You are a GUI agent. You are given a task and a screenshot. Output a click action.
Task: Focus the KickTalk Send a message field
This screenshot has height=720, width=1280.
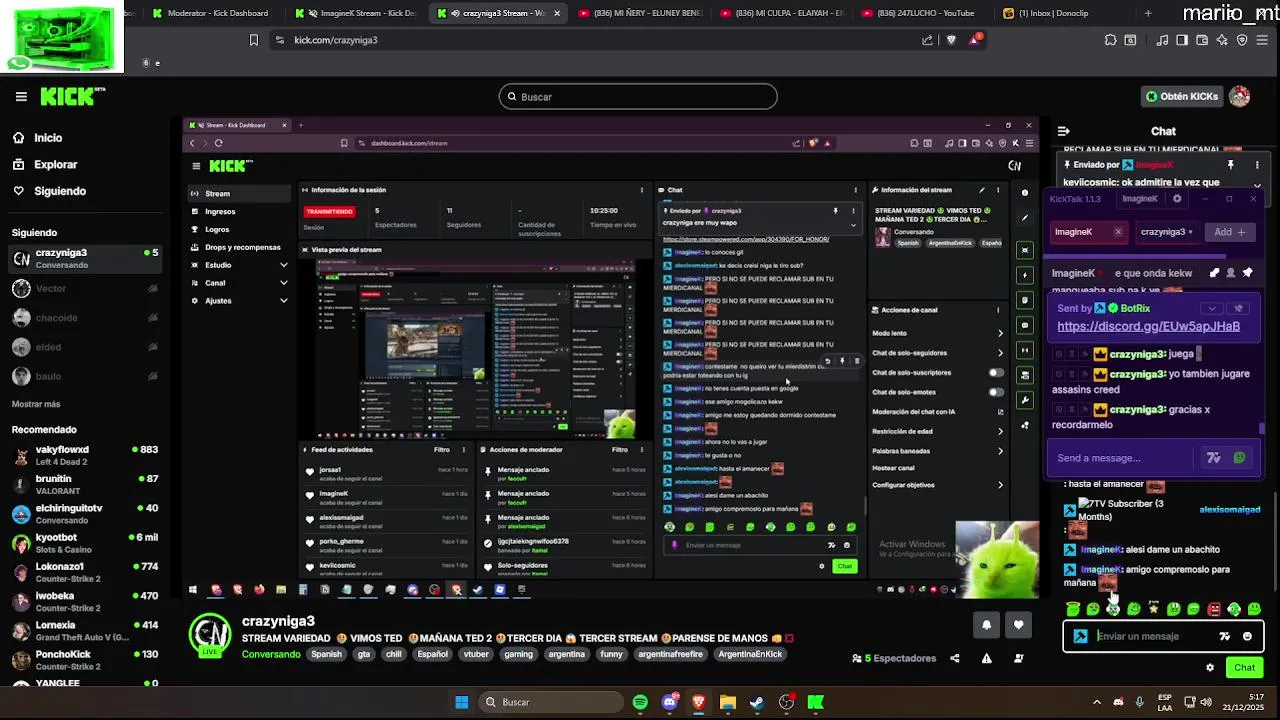(1120, 458)
